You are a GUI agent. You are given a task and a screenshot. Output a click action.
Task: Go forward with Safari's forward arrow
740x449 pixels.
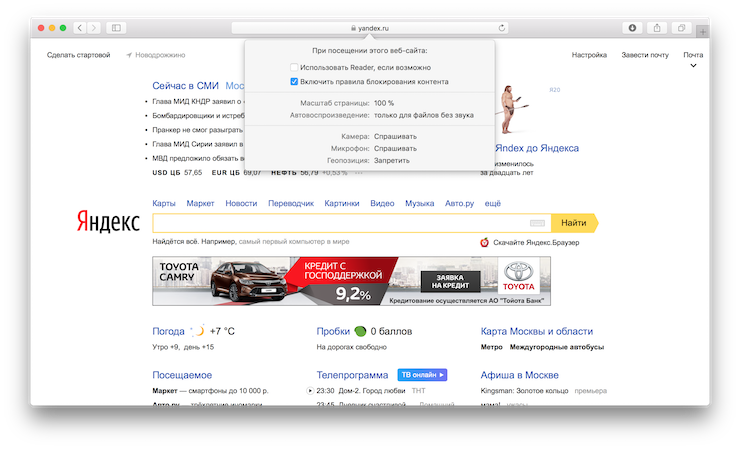tap(94, 28)
